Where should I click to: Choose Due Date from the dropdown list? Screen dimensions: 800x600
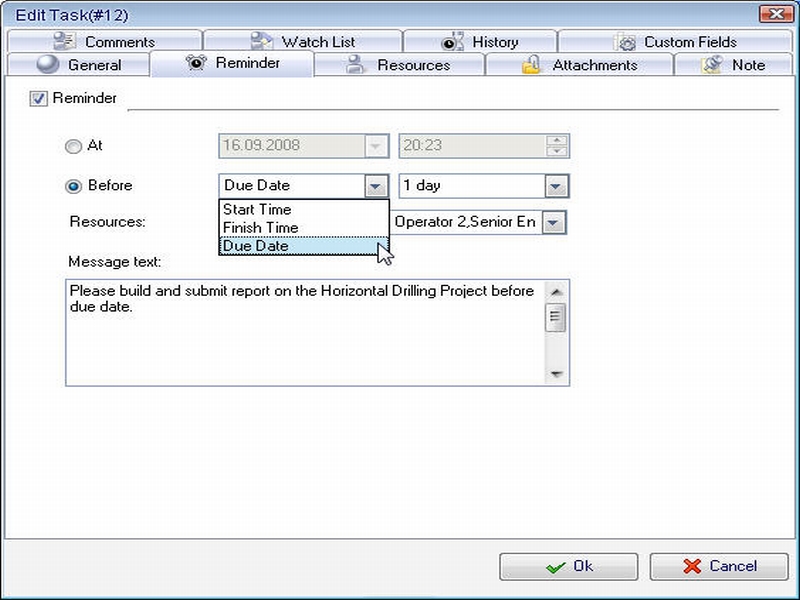point(304,246)
